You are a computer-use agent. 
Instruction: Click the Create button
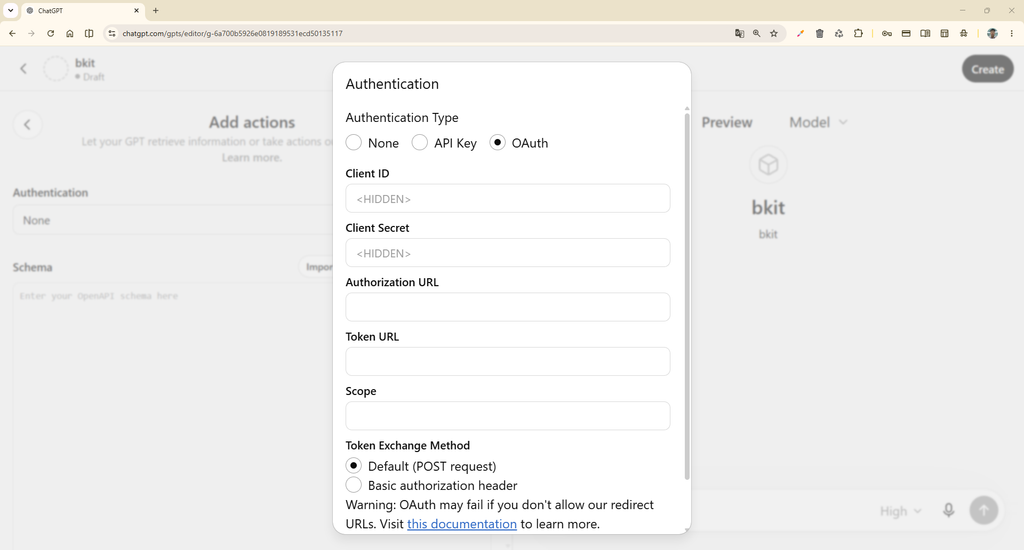tap(987, 69)
